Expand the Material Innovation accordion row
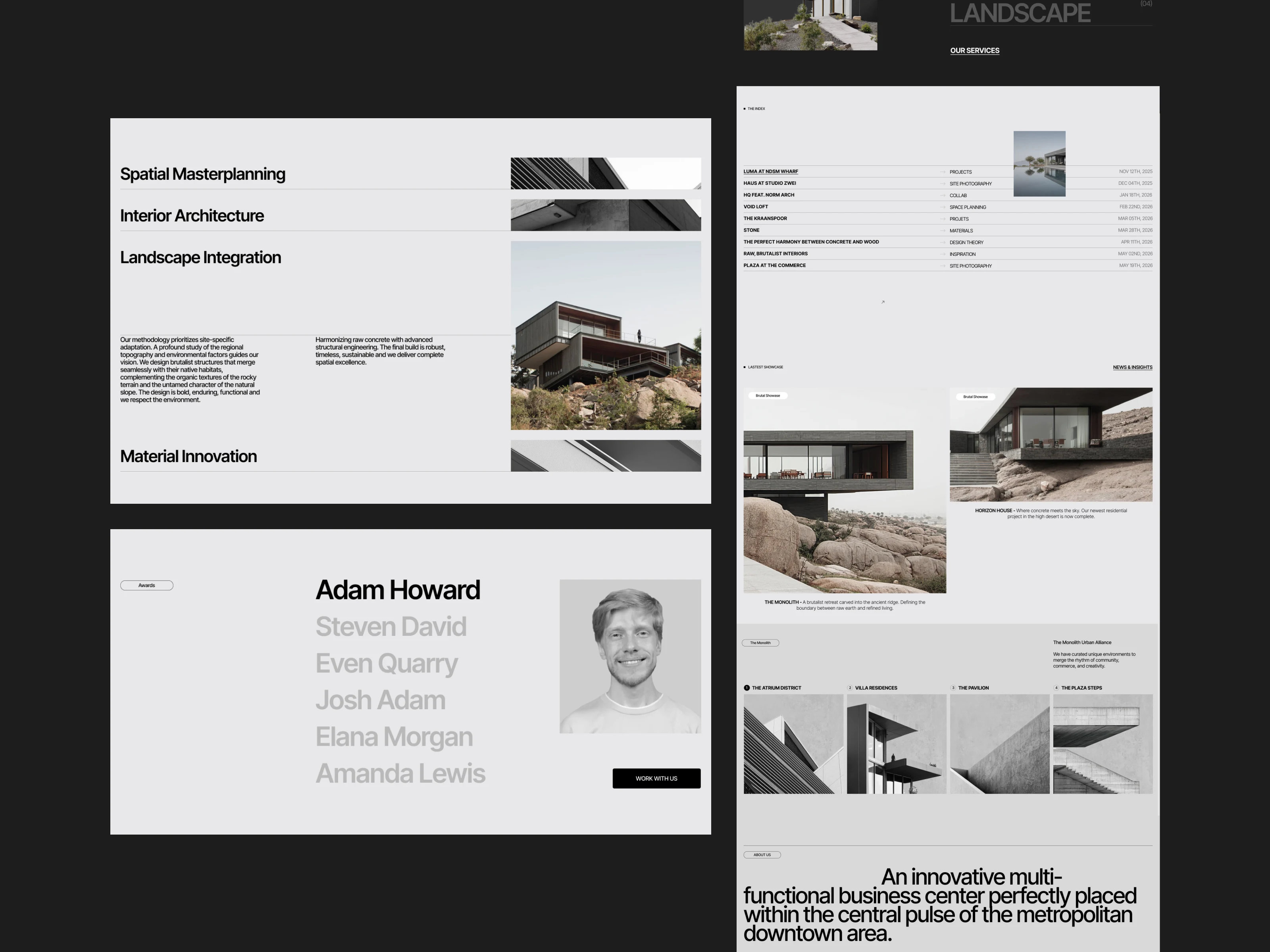Screen dimensions: 1270x952 [189, 456]
